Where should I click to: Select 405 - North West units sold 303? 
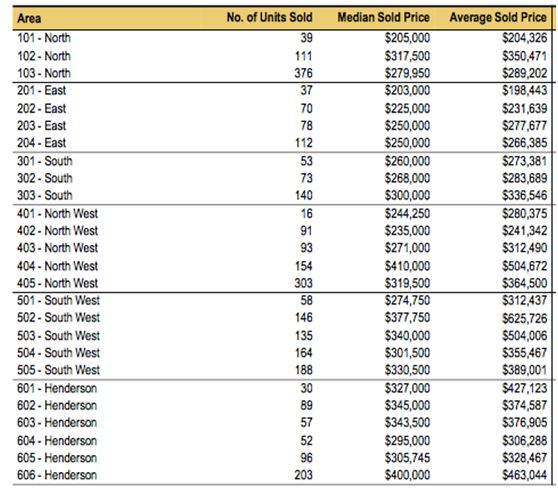(303, 283)
